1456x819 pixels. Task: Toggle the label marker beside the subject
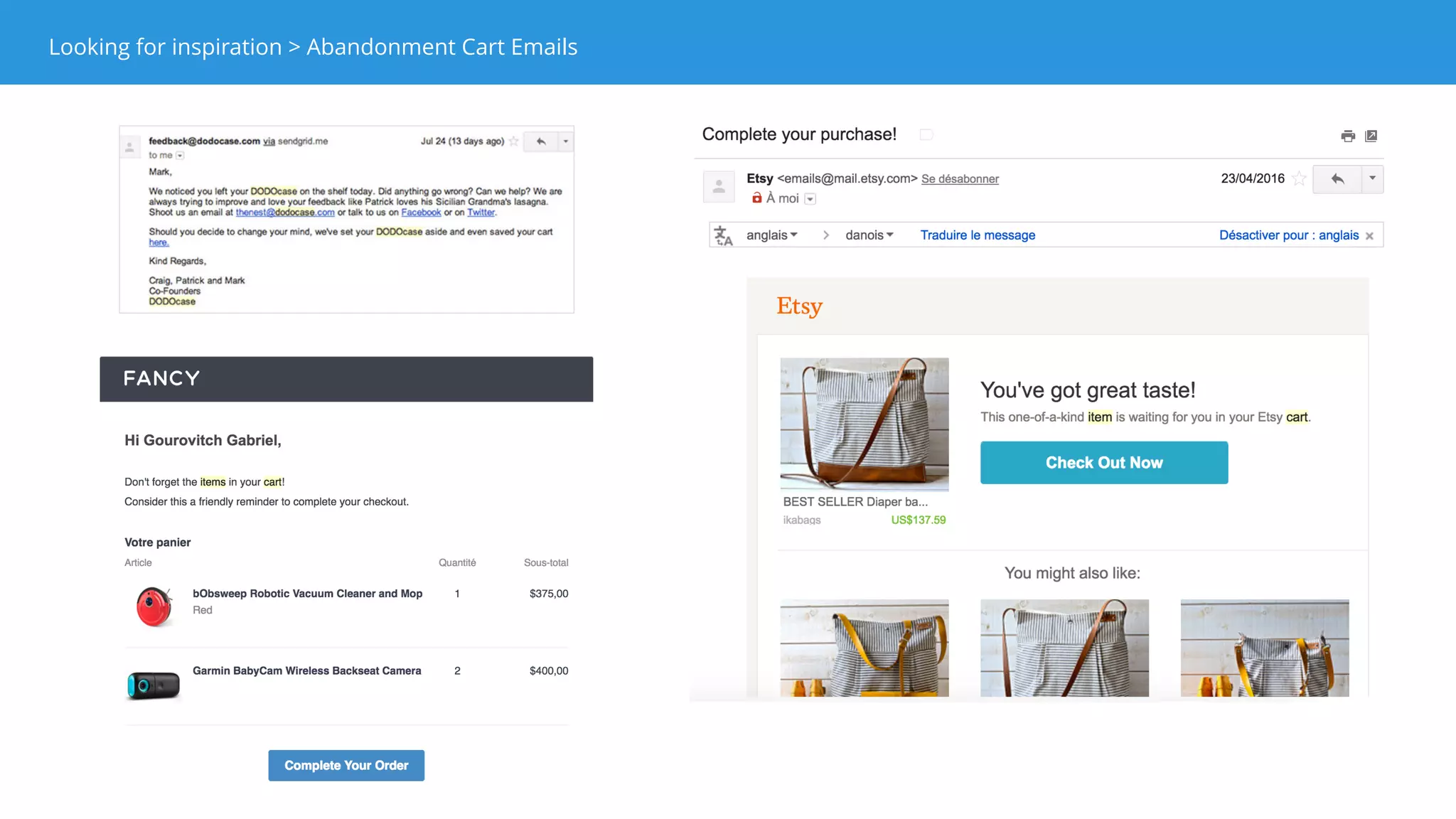[926, 134]
